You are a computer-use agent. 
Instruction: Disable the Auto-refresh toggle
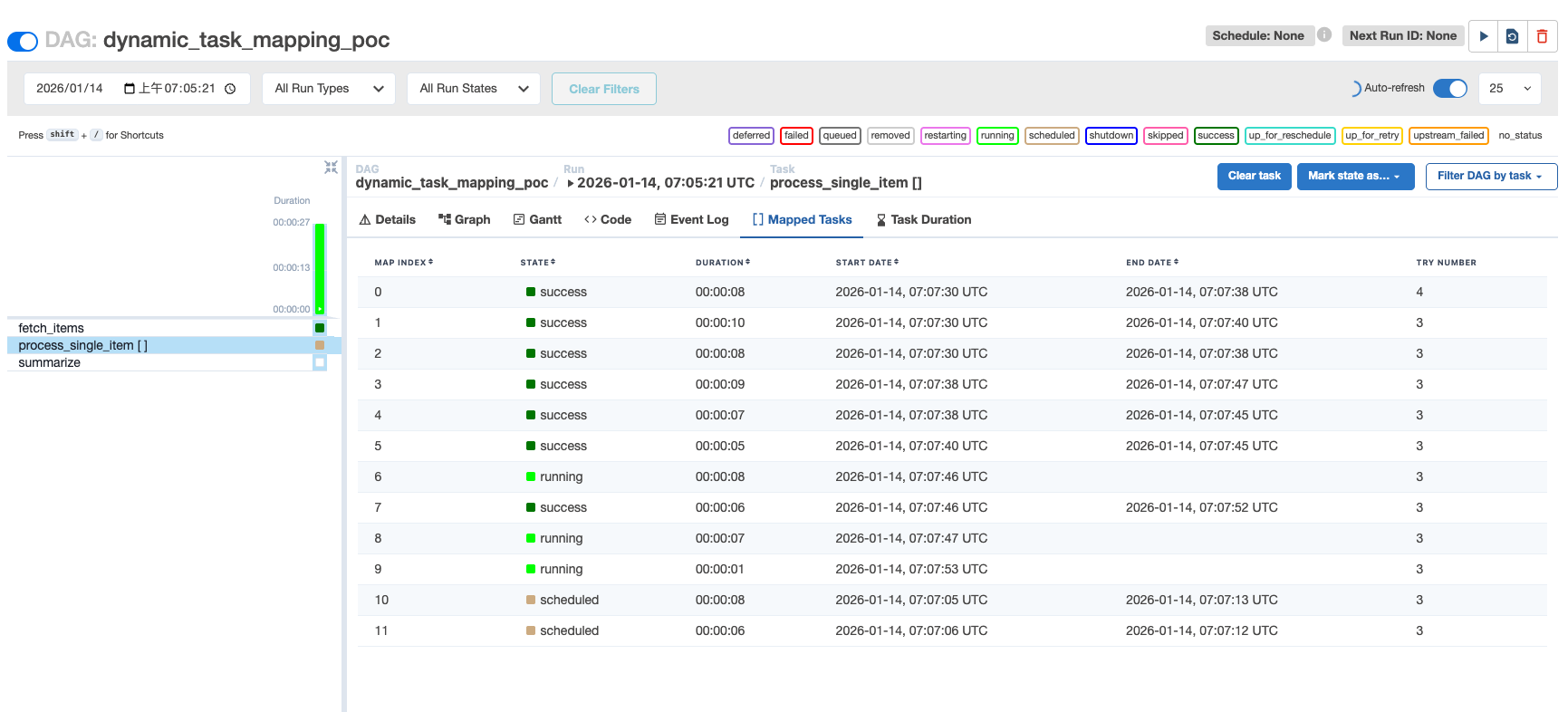(x=1449, y=88)
